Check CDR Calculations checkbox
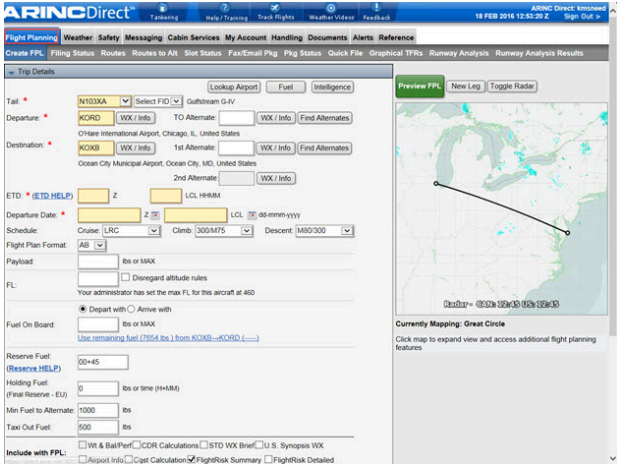Viewport: 617px width, 464px height. tap(136, 445)
